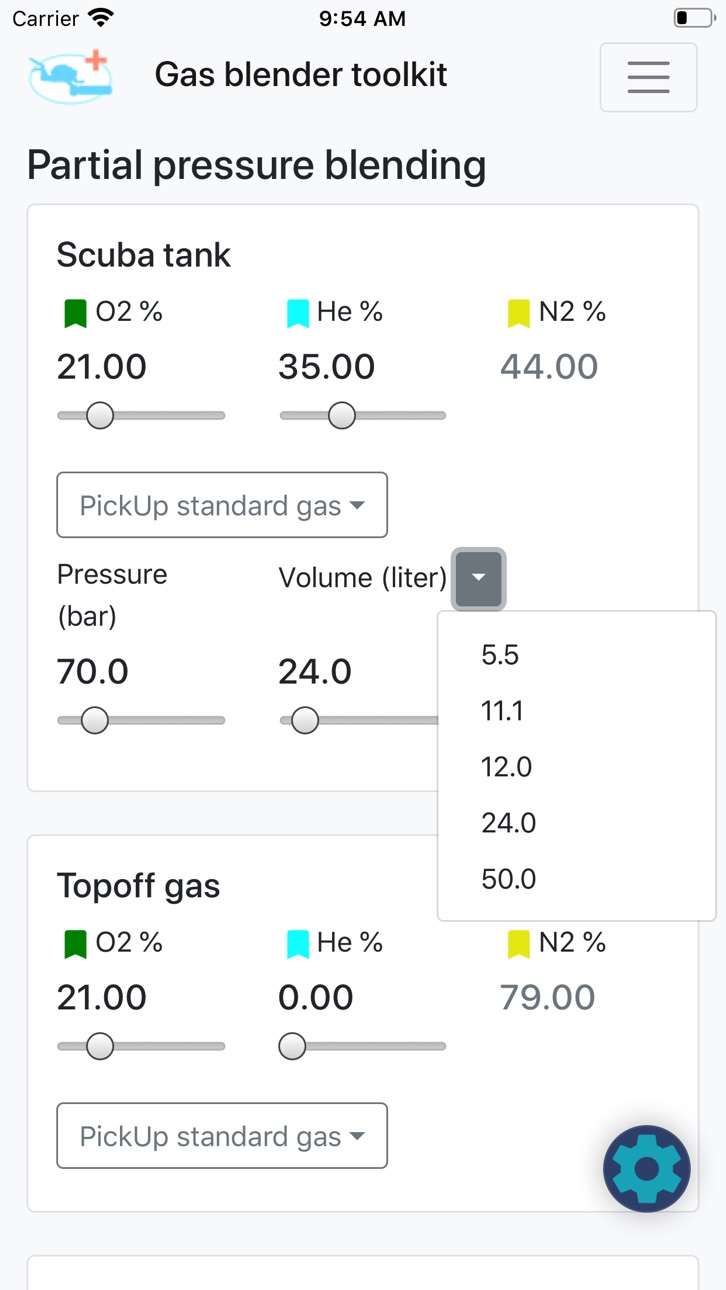
Task: Tap green O2 bookmark icon in Topoff gas
Action: click(75, 945)
